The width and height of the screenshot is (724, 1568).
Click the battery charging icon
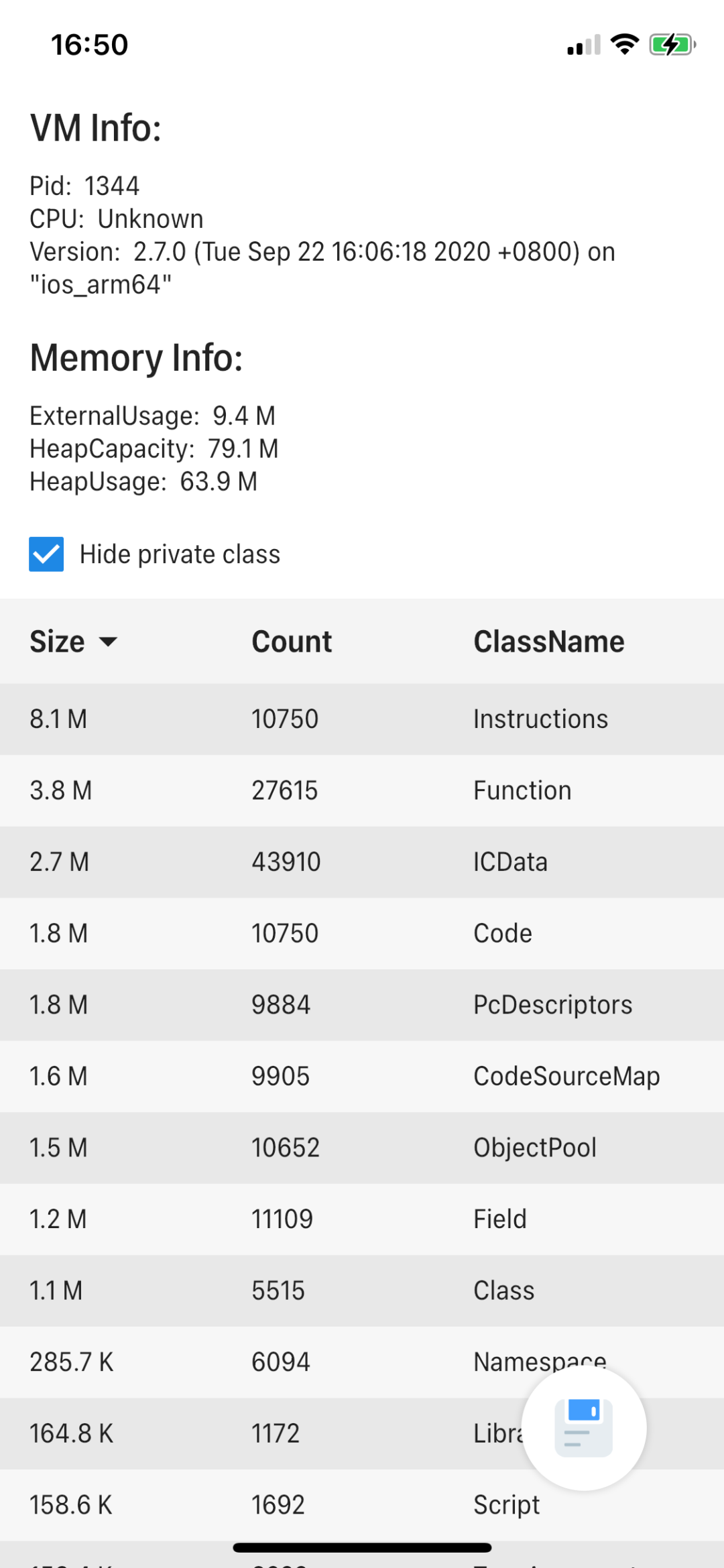(672, 45)
